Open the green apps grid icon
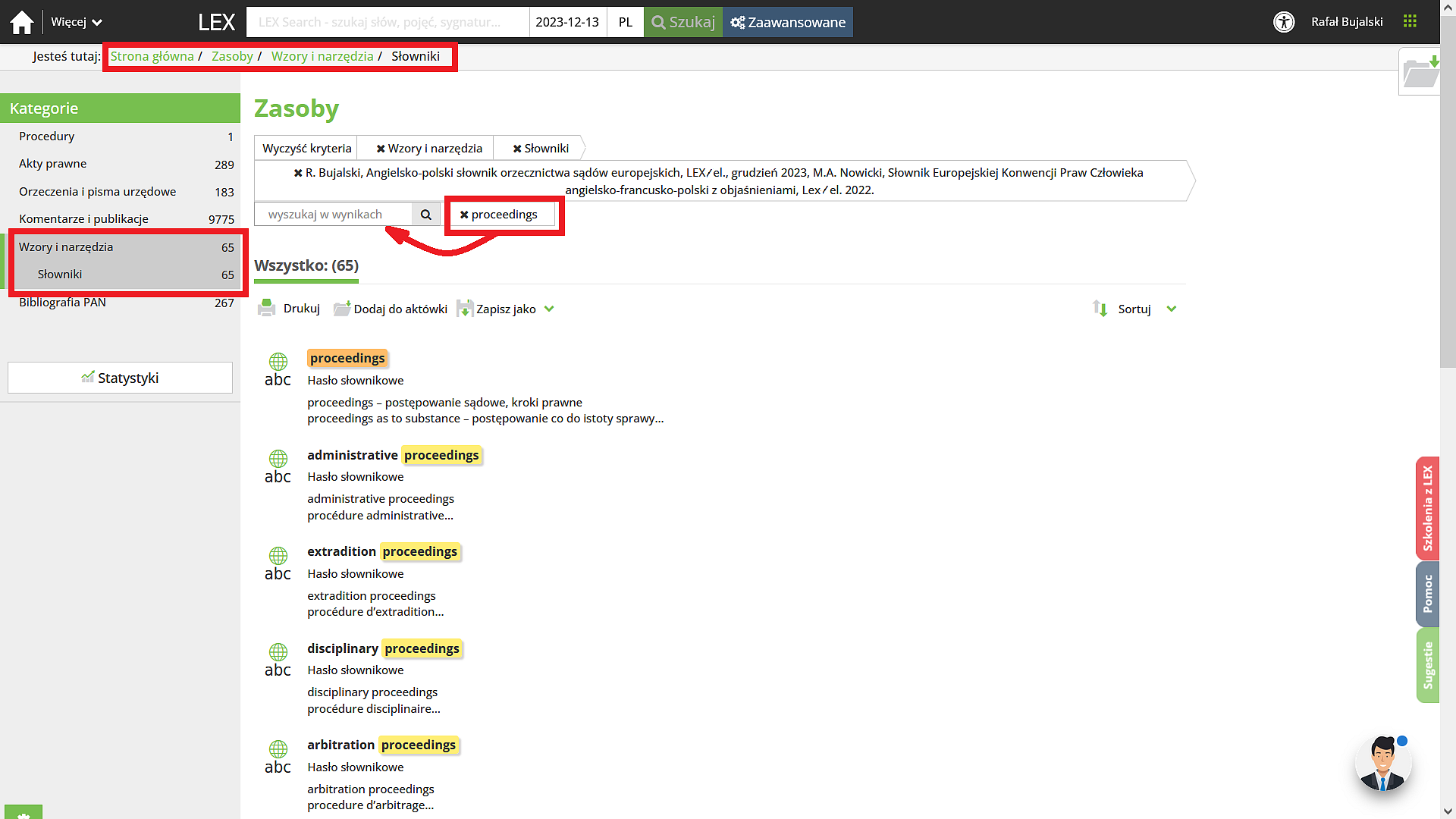The height and width of the screenshot is (819, 1456). pyautogui.click(x=1410, y=21)
